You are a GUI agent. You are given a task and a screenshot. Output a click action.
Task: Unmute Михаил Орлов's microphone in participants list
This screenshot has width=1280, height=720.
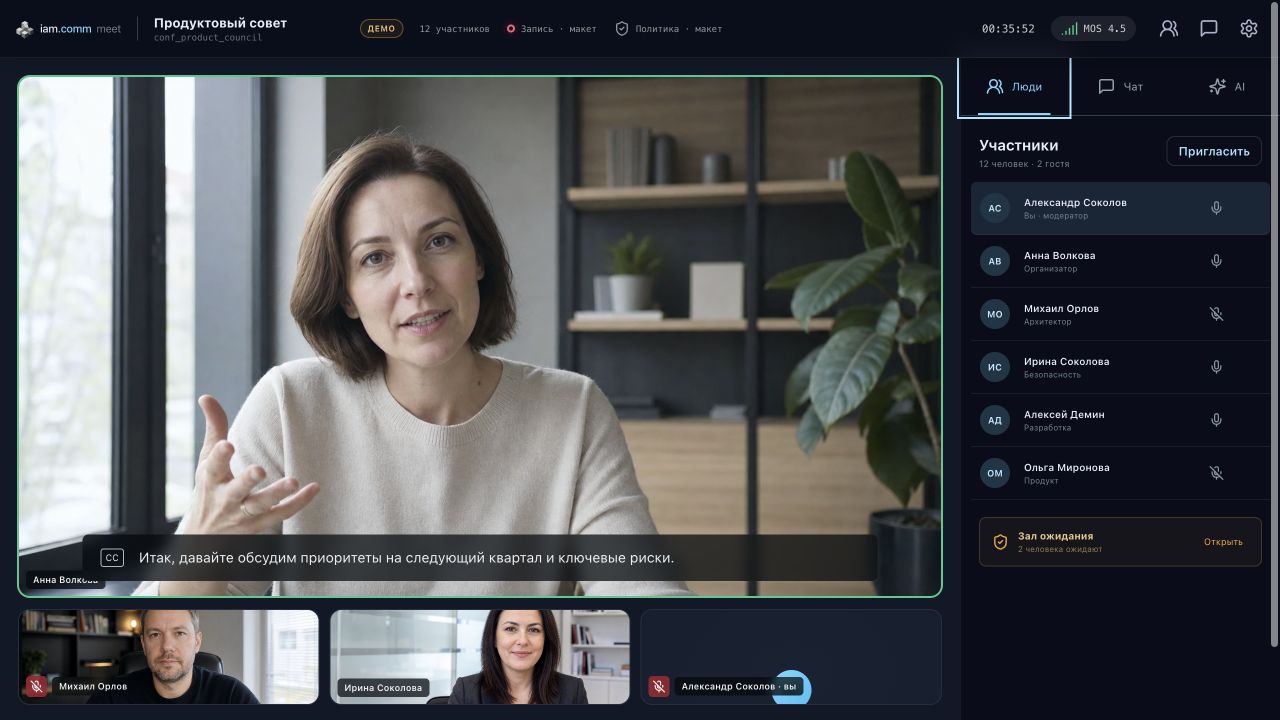1217,314
